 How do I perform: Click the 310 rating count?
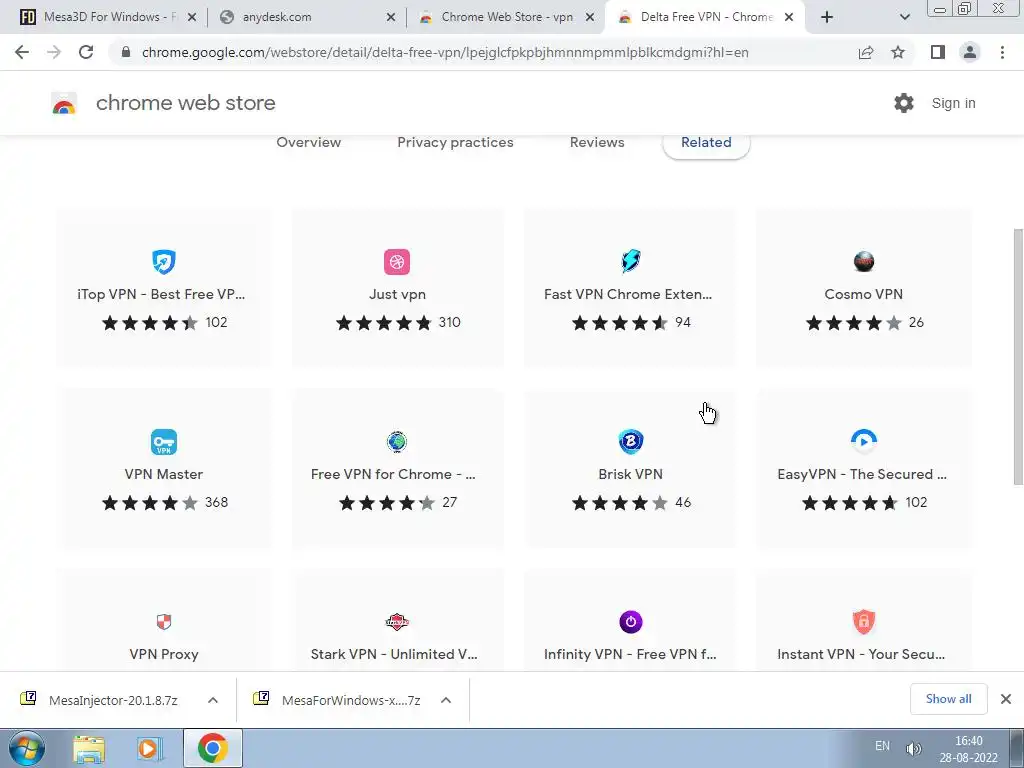coord(449,322)
